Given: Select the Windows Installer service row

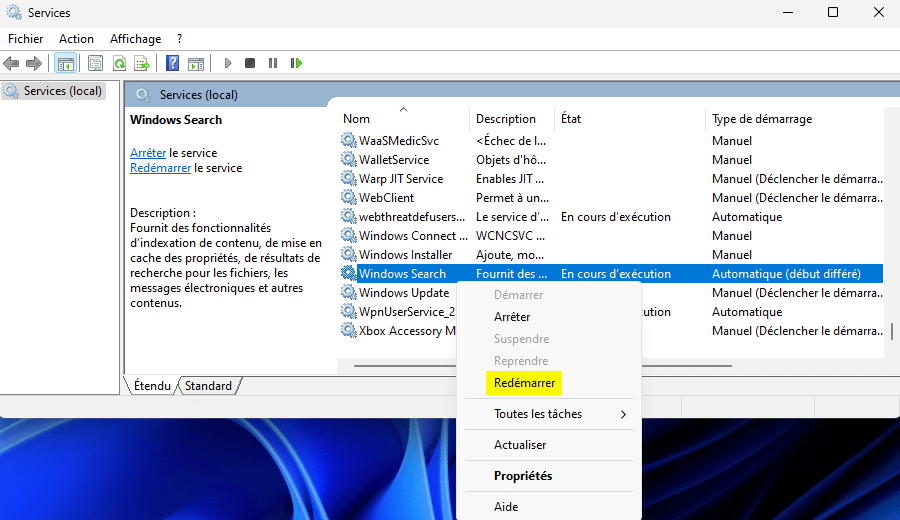Looking at the screenshot, I should click(611, 254).
